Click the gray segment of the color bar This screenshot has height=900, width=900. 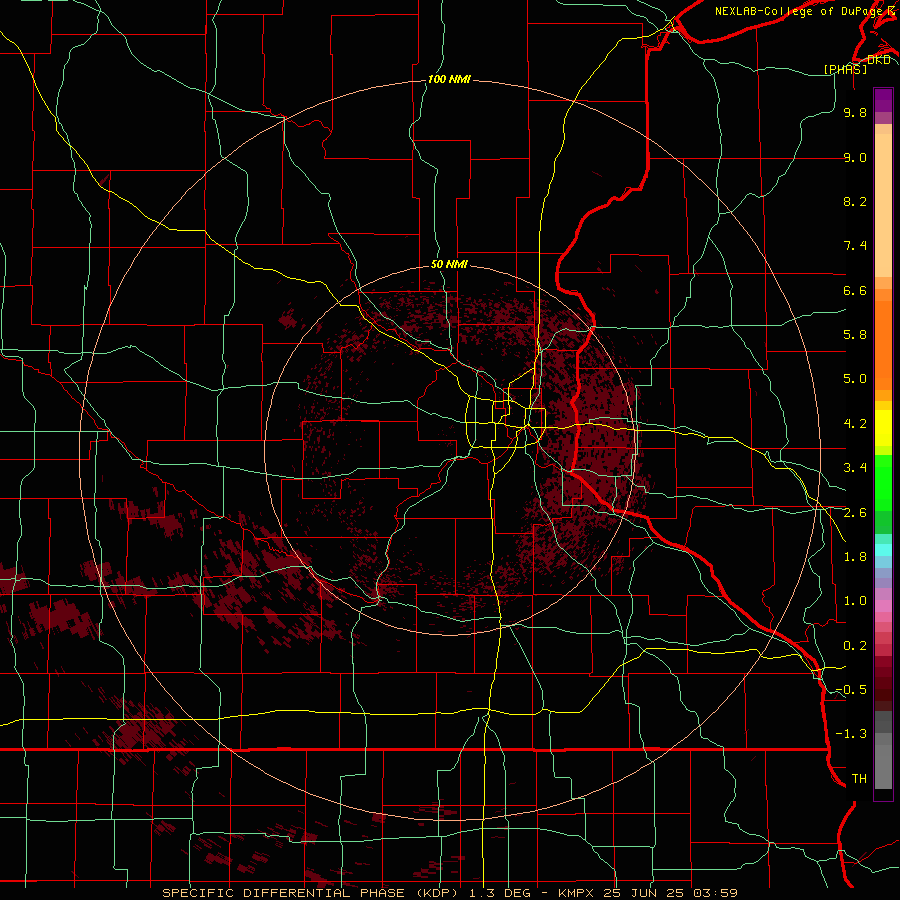click(883, 749)
